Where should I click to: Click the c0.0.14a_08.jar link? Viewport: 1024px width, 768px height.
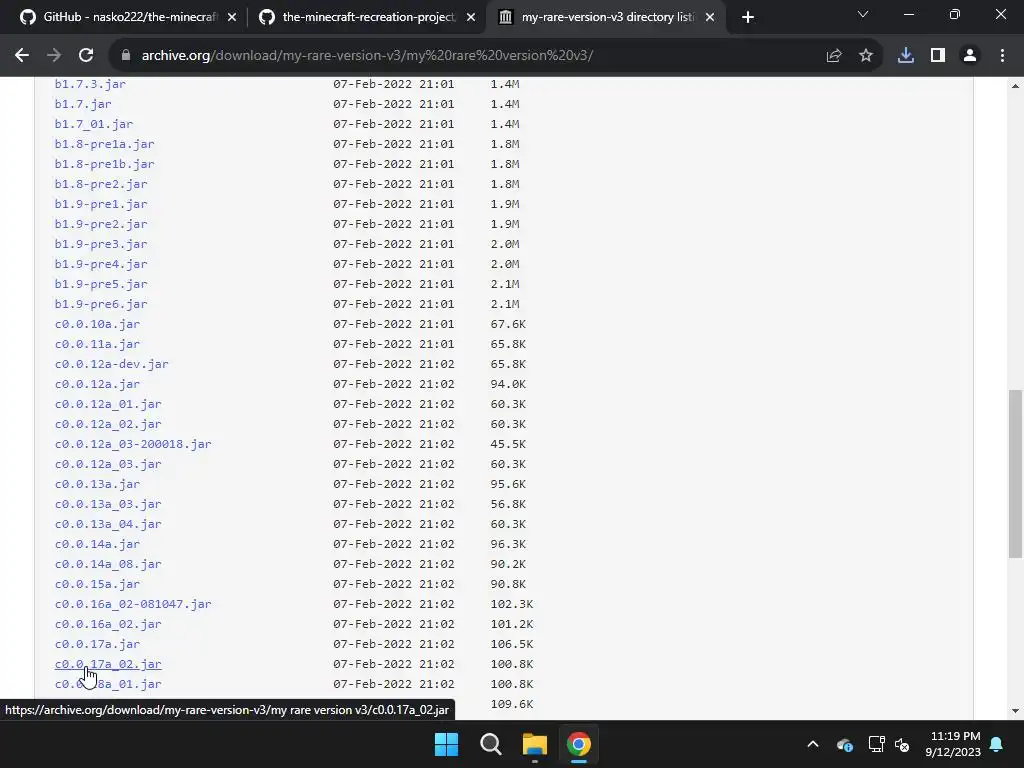tap(108, 564)
